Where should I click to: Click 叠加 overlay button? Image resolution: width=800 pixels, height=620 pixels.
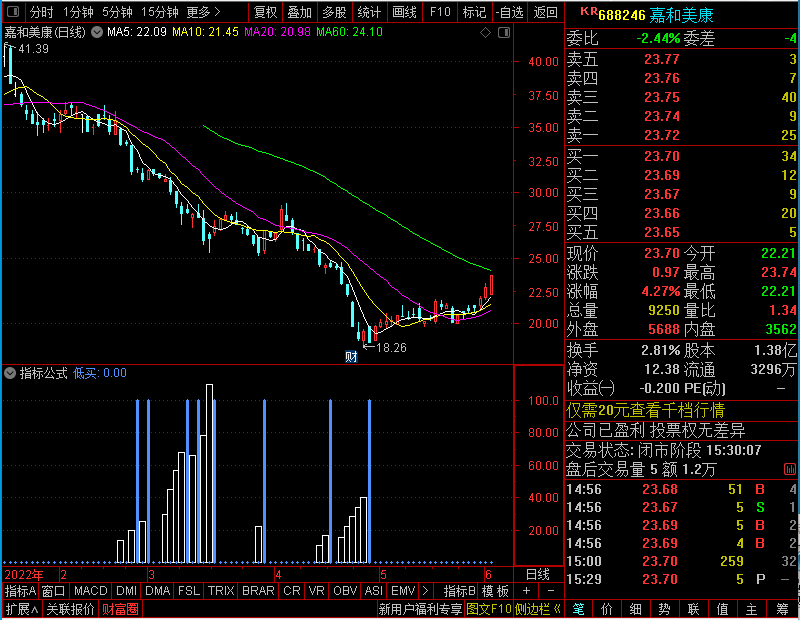tap(299, 12)
